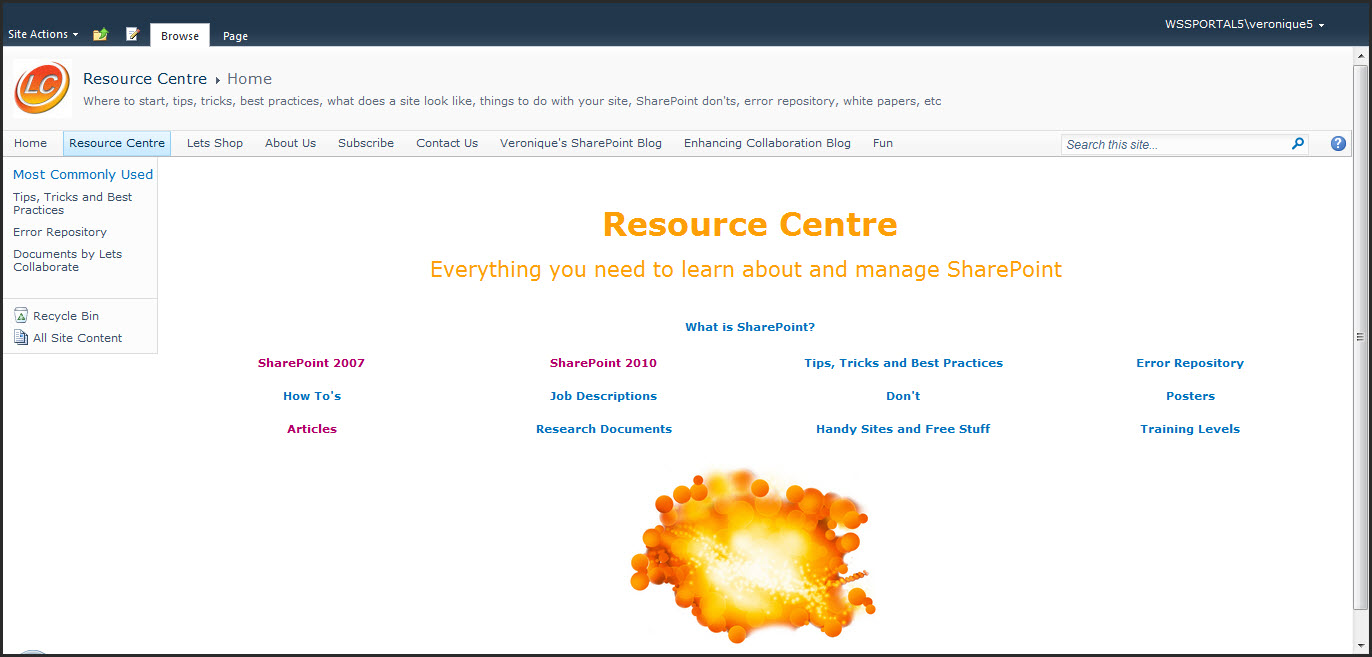This screenshot has height=657, width=1372.
Task: Click inside the Search this site field
Action: pyautogui.click(x=1175, y=145)
